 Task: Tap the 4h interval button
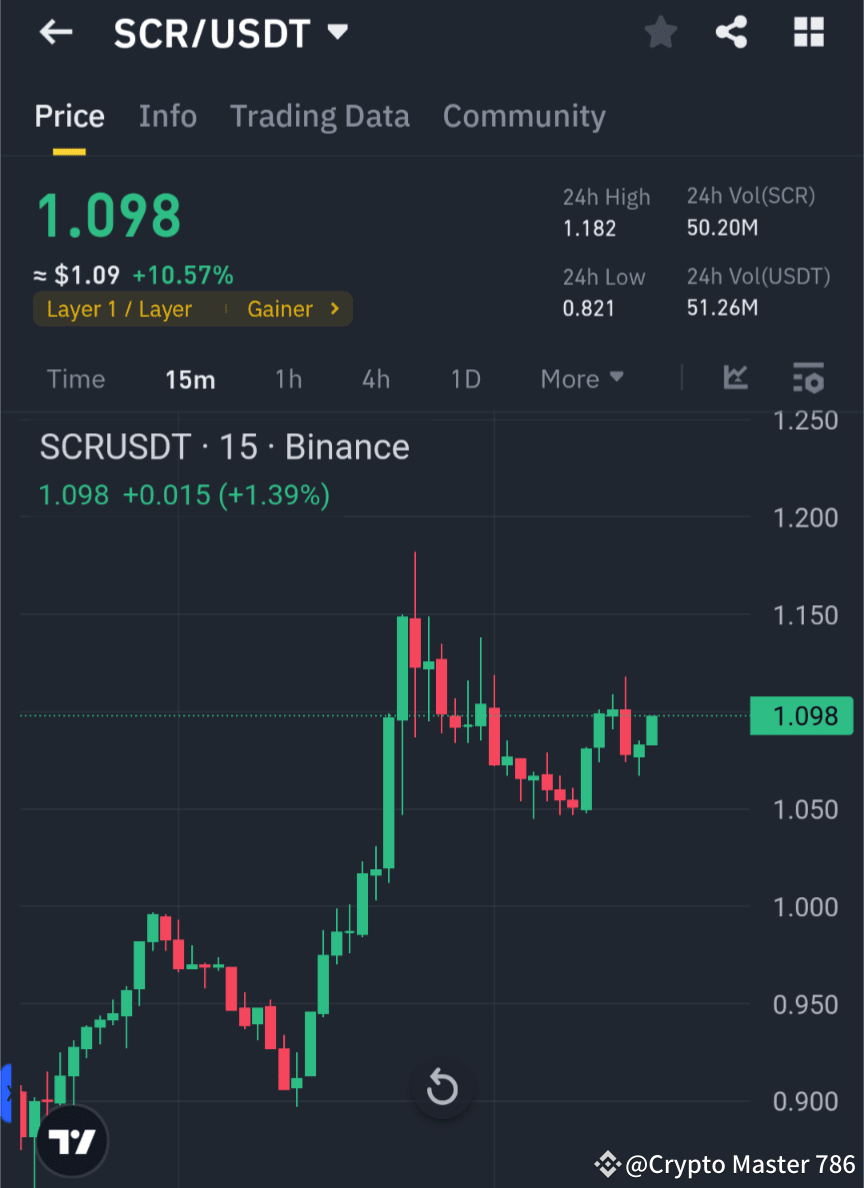[376, 378]
